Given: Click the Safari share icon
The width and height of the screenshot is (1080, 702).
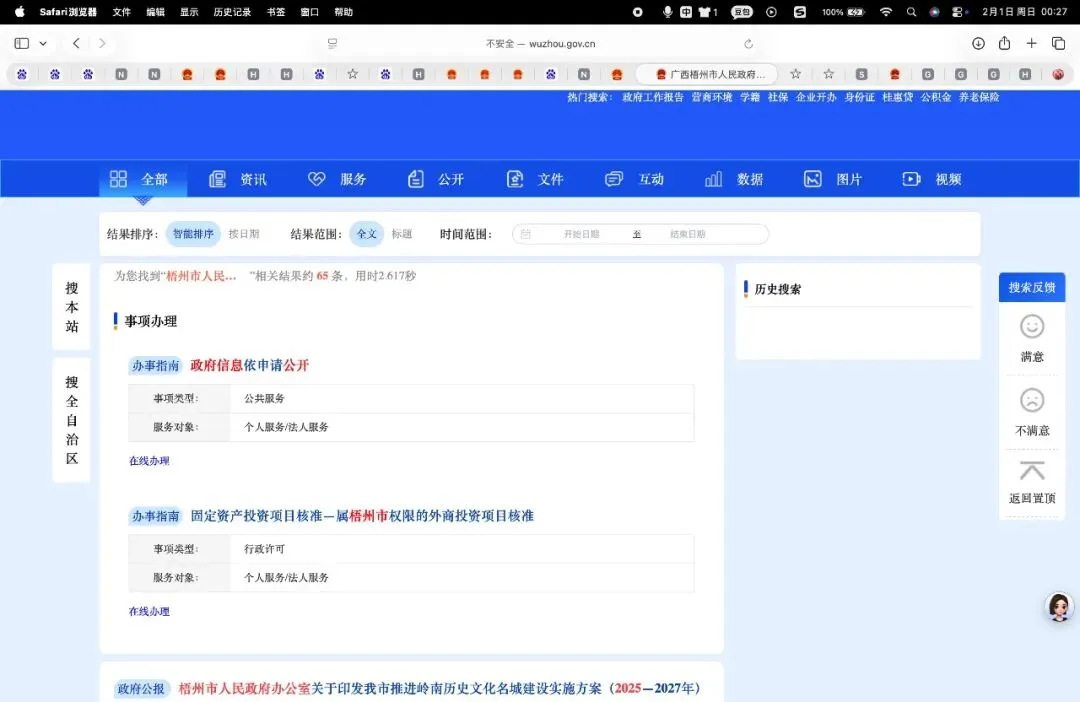Looking at the screenshot, I should (1004, 43).
